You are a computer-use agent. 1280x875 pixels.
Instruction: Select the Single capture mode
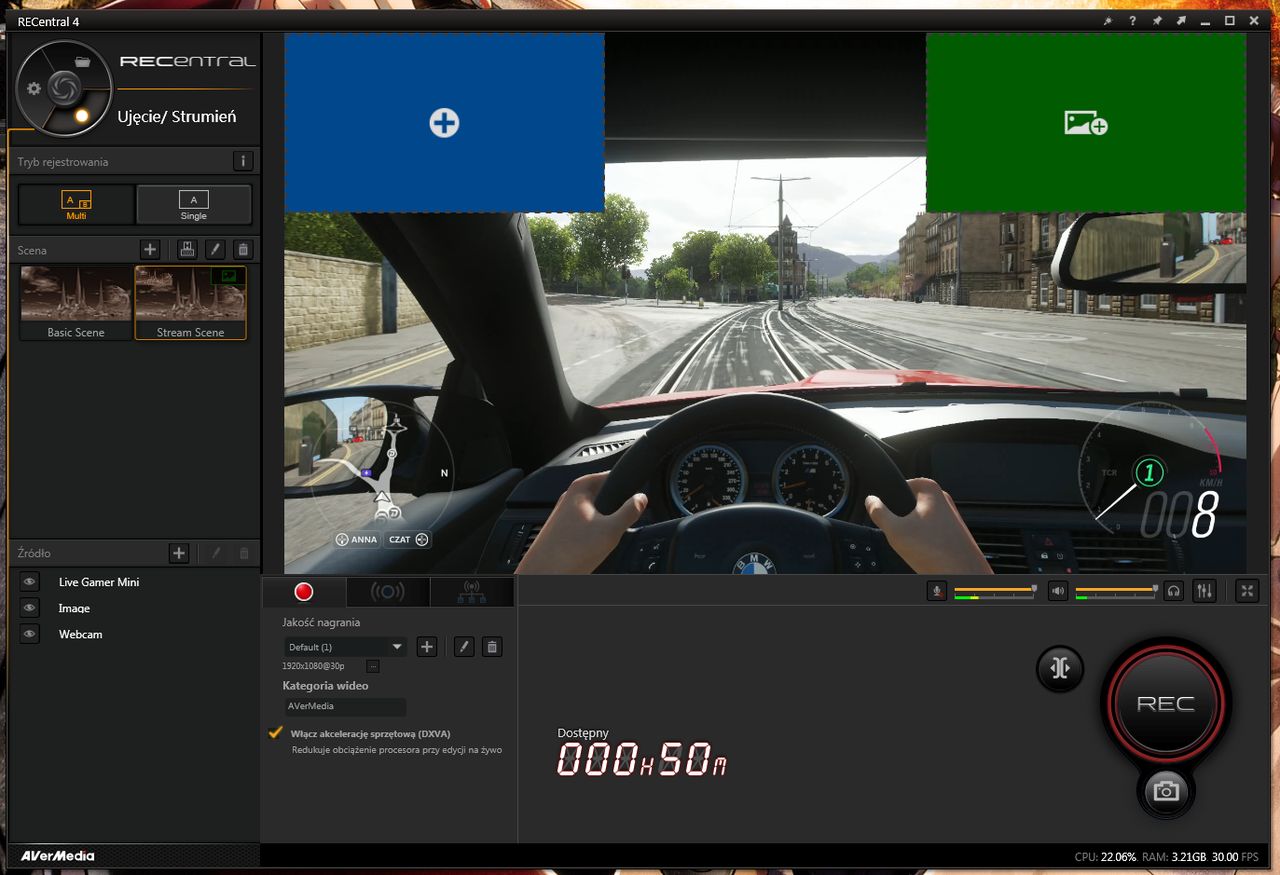pos(194,204)
